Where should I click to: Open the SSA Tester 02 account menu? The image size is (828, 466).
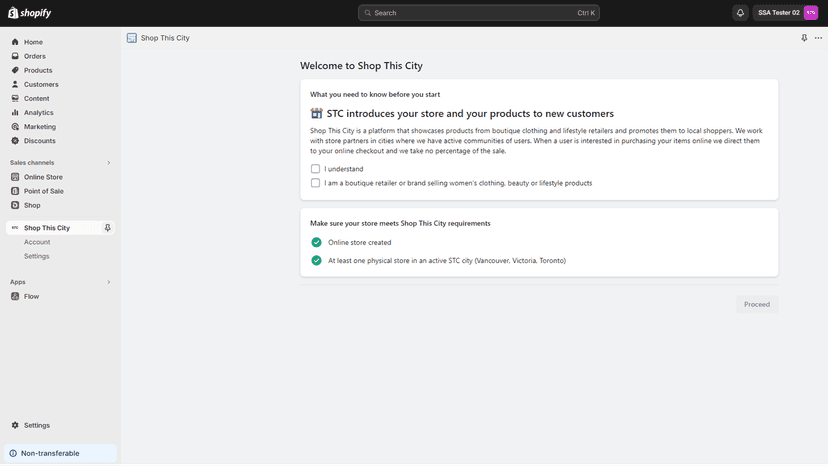[x=786, y=13]
